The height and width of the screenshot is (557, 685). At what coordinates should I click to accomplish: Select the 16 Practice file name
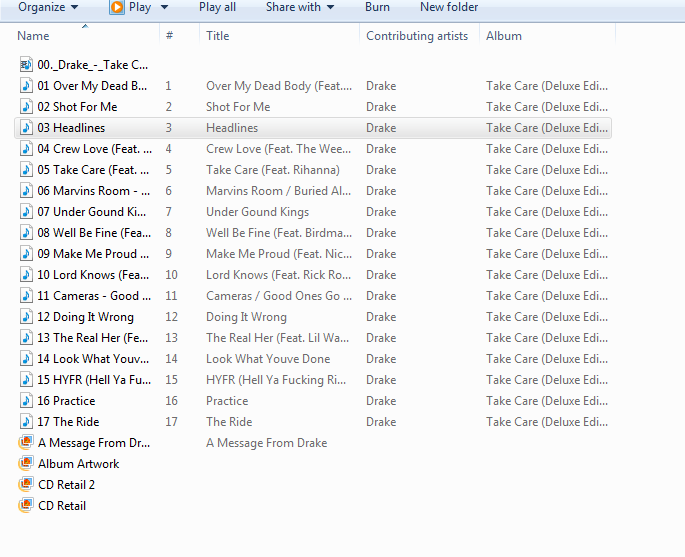[66, 400]
